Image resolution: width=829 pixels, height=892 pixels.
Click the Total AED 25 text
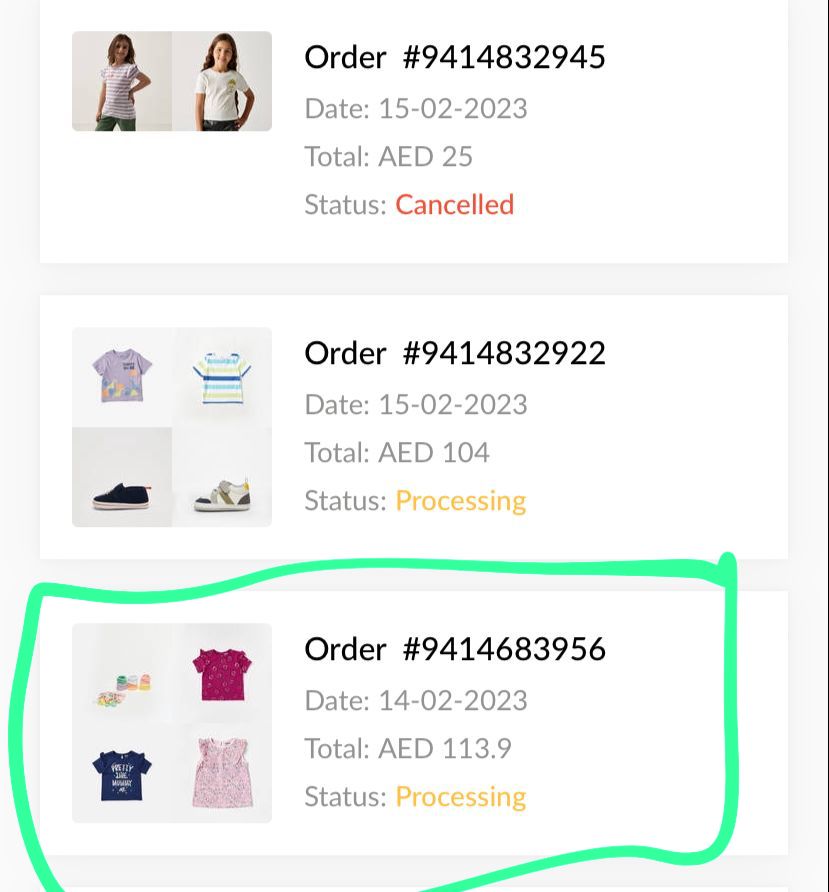(x=388, y=157)
